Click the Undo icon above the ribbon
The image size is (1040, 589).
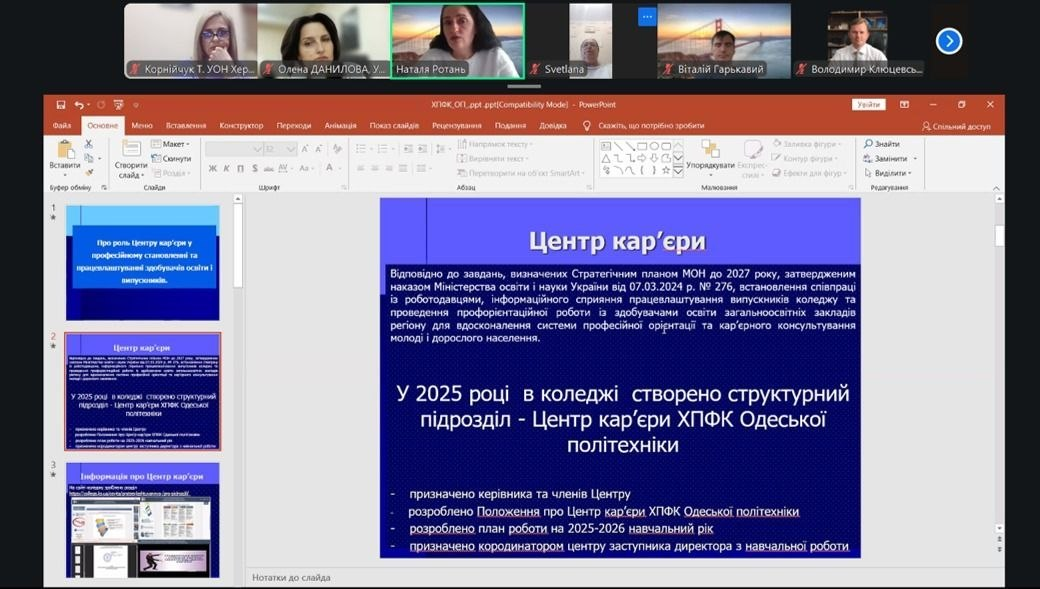tap(81, 103)
